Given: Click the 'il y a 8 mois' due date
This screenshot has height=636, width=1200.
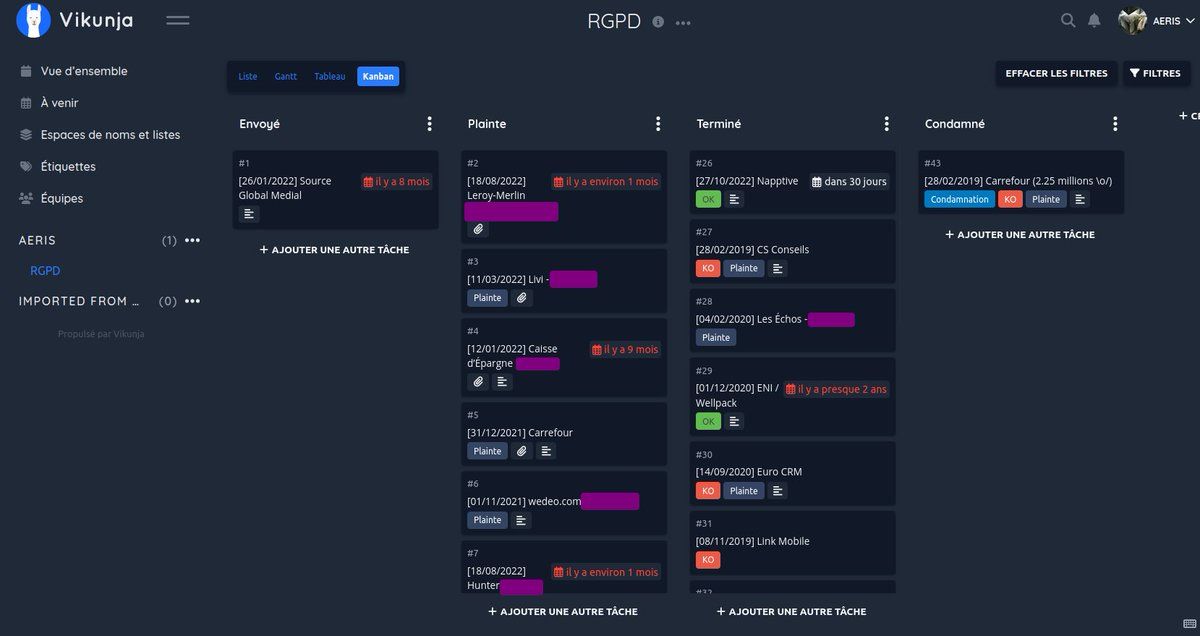Looking at the screenshot, I should (x=397, y=182).
